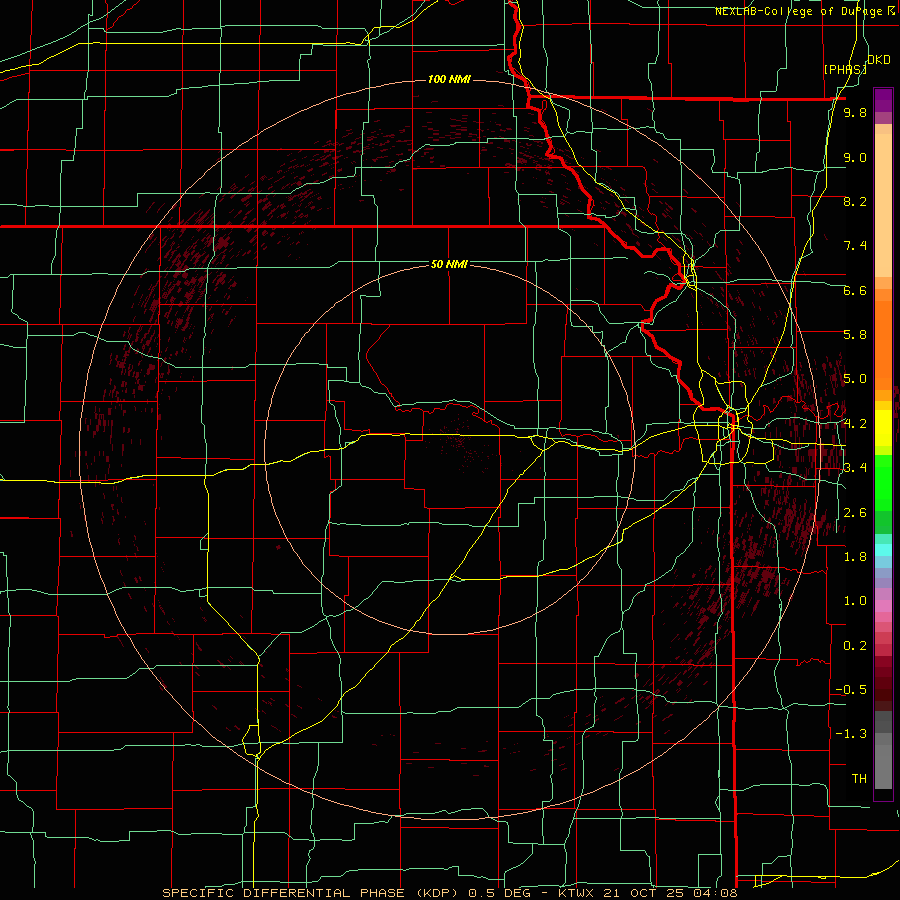Click the 4.2 value on the KDP scale
The height and width of the screenshot is (900, 900).
pyautogui.click(x=855, y=424)
